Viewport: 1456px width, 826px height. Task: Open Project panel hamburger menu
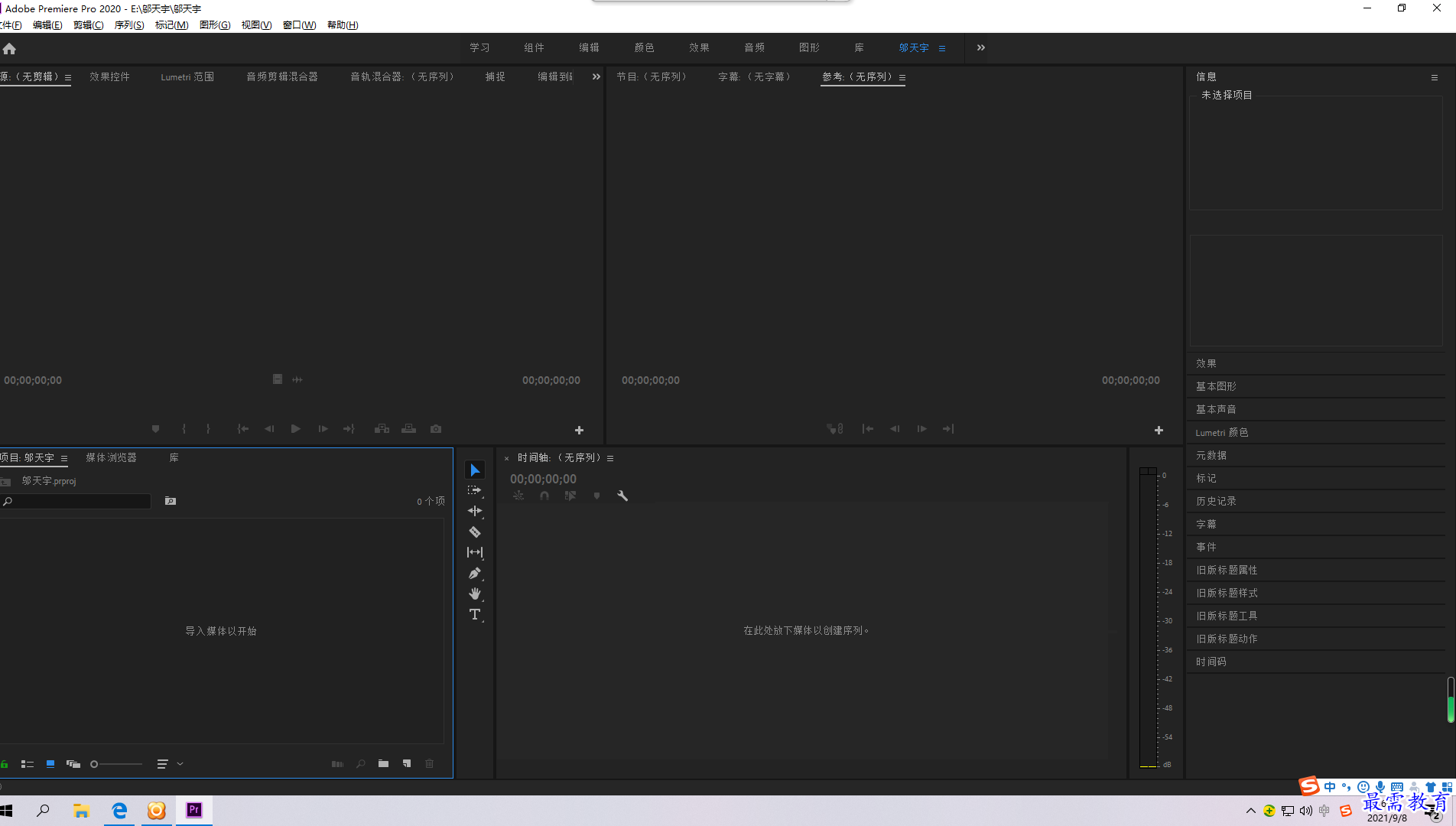[x=64, y=458]
